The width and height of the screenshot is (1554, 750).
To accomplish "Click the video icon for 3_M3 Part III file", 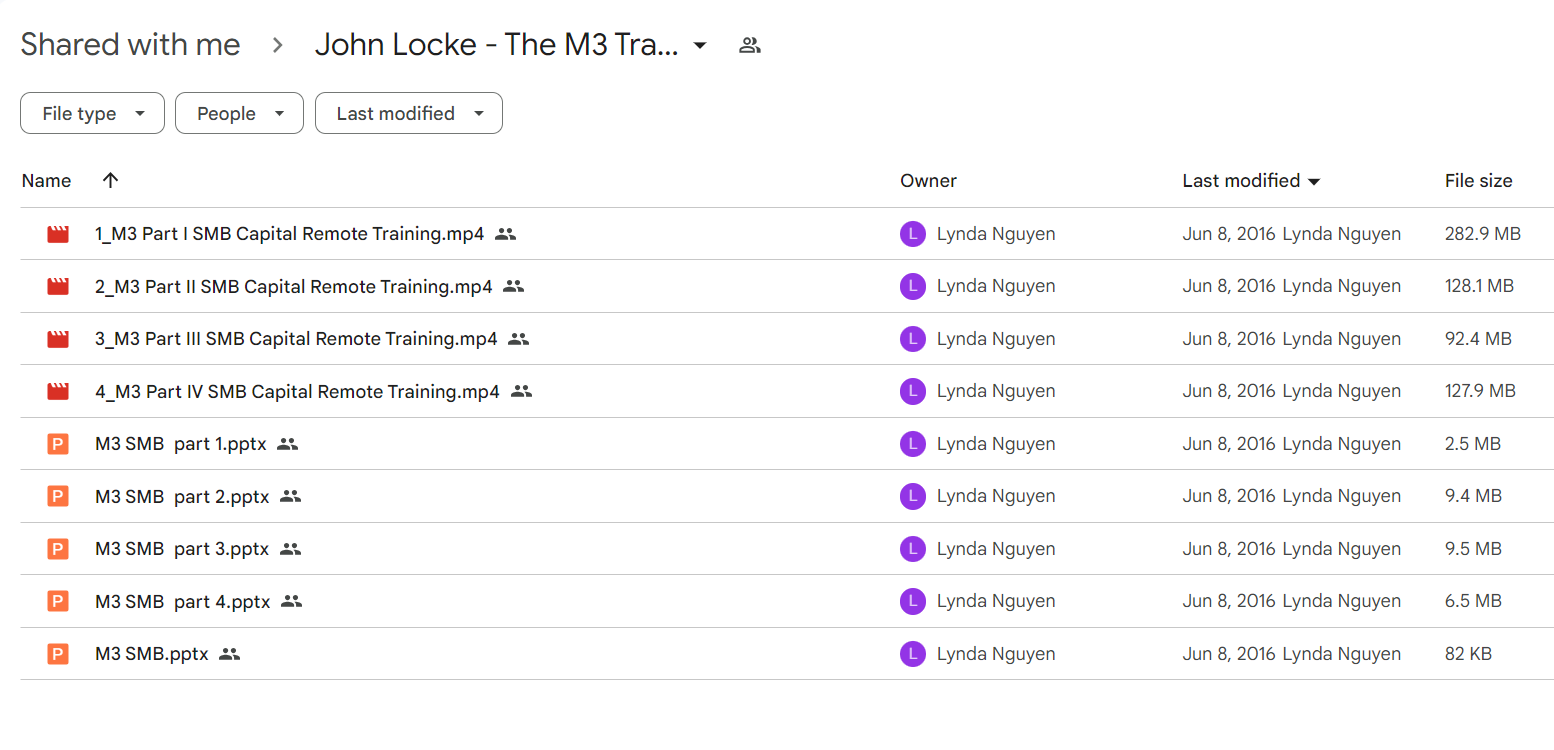I will (58, 339).
